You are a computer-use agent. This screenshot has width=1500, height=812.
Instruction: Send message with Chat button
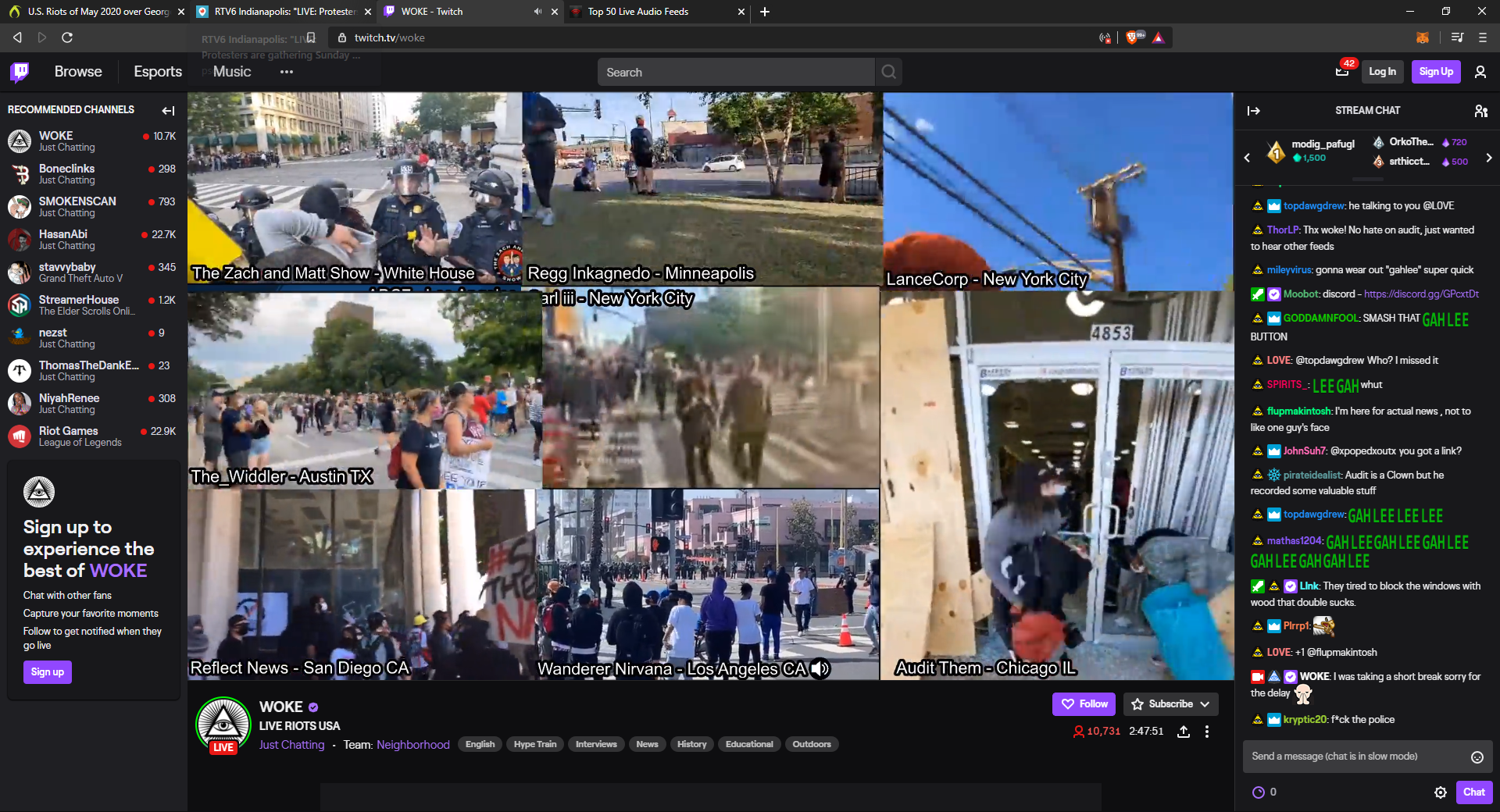tap(1474, 792)
